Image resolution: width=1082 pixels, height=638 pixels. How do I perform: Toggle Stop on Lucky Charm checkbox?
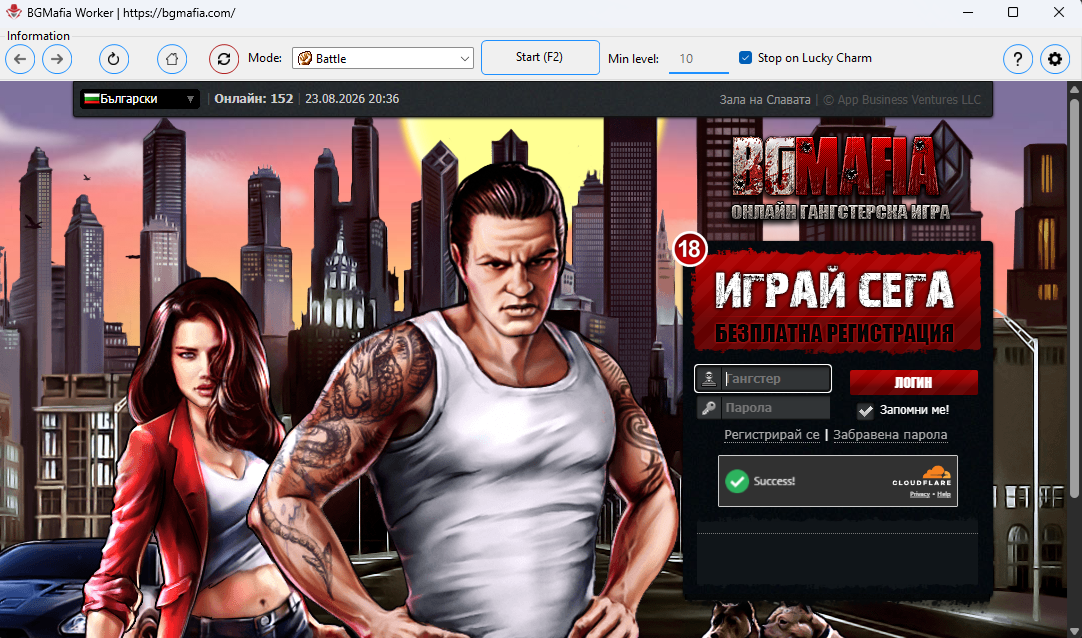point(745,58)
